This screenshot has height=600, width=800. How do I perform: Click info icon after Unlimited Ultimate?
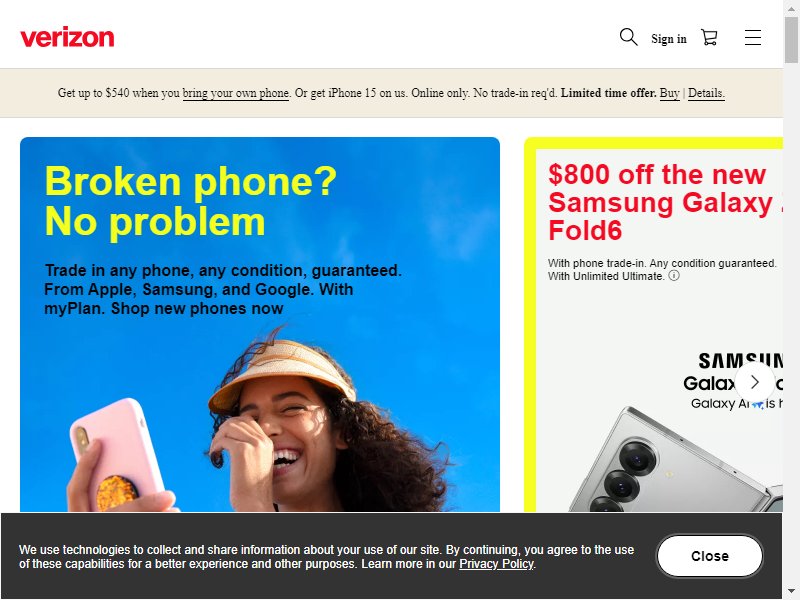pos(674,276)
